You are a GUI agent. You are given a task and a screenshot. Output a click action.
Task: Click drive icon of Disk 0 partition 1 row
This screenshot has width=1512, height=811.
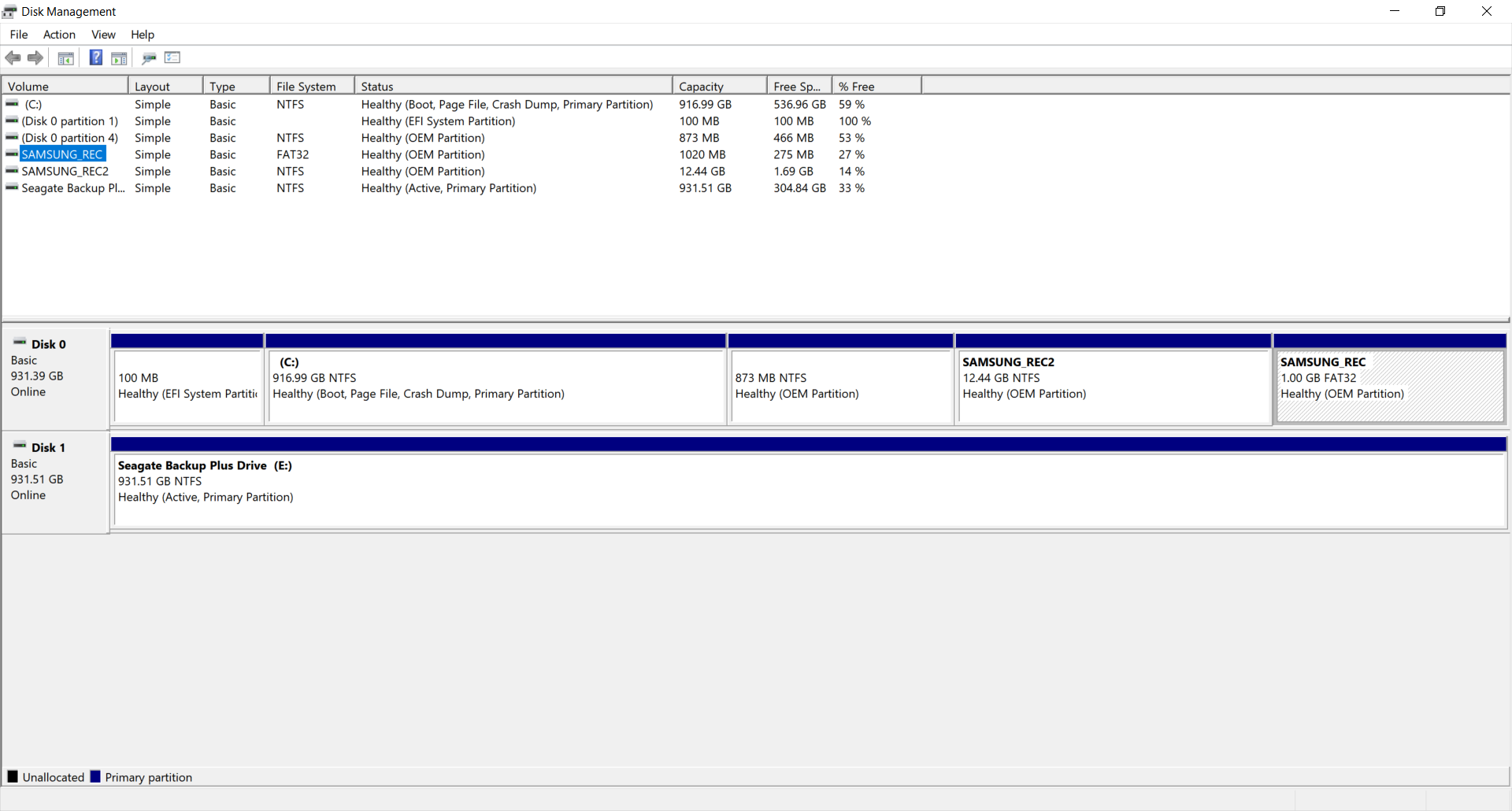[x=12, y=120]
